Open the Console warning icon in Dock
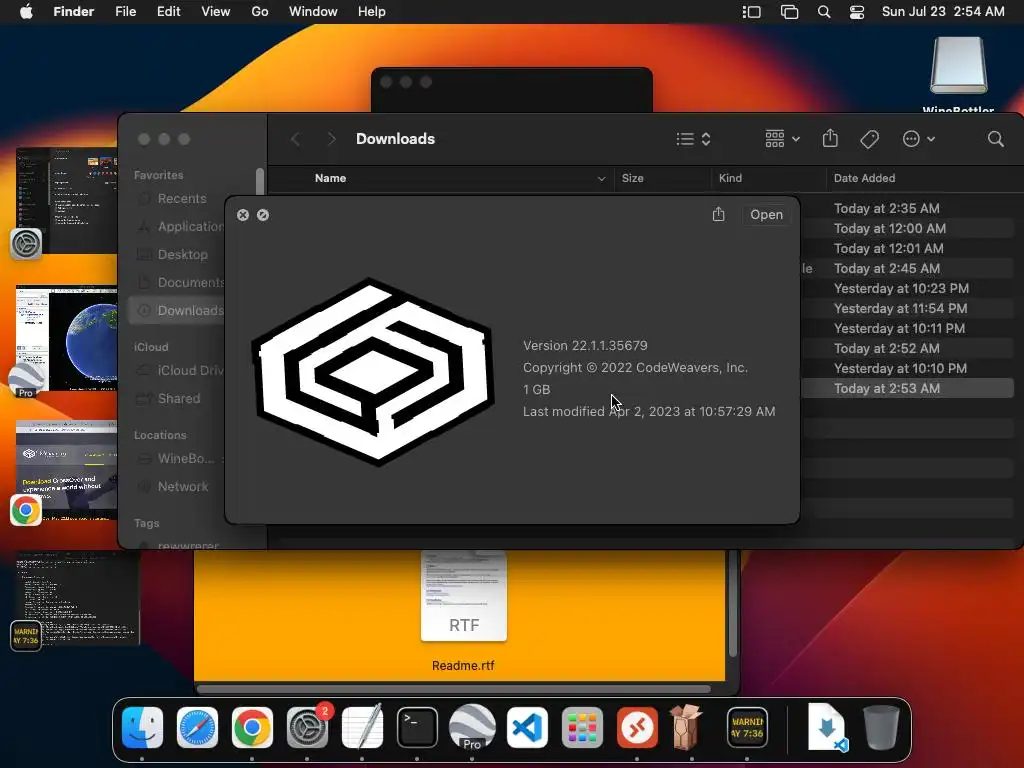This screenshot has height=768, width=1024. pyautogui.click(x=747, y=727)
